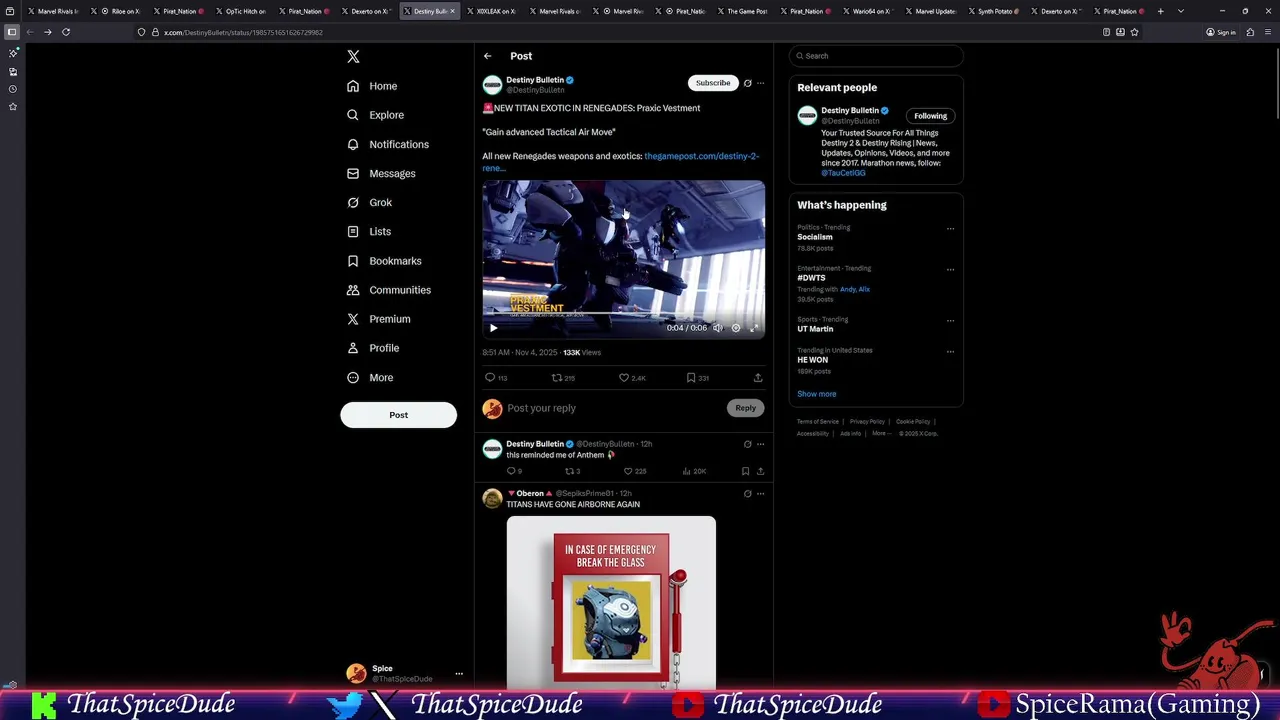Open Notifications in the sidebar
Viewport: 1280px width, 720px height.
tap(387, 144)
